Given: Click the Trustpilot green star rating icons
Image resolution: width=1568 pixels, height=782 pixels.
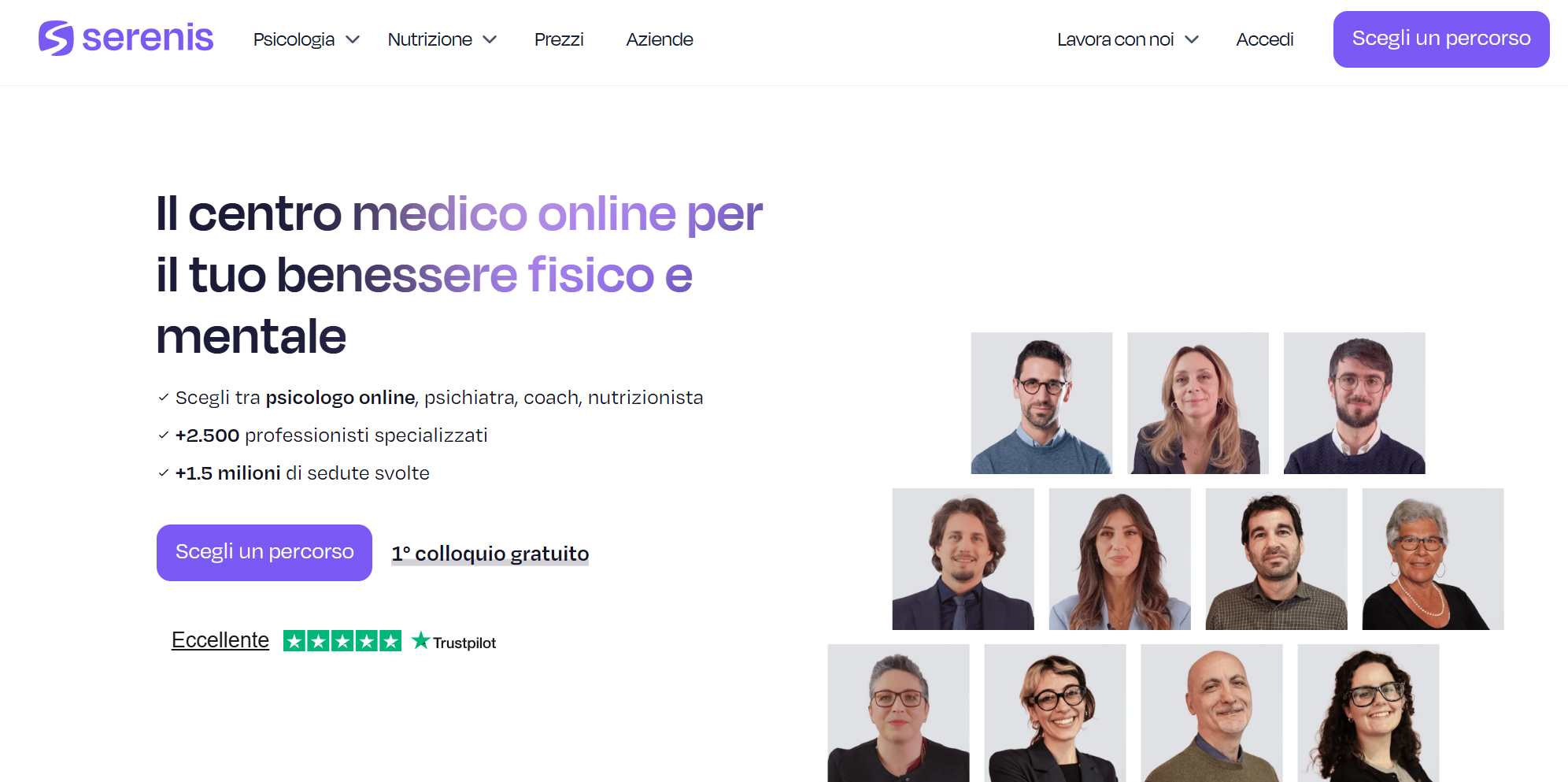Looking at the screenshot, I should (x=342, y=641).
